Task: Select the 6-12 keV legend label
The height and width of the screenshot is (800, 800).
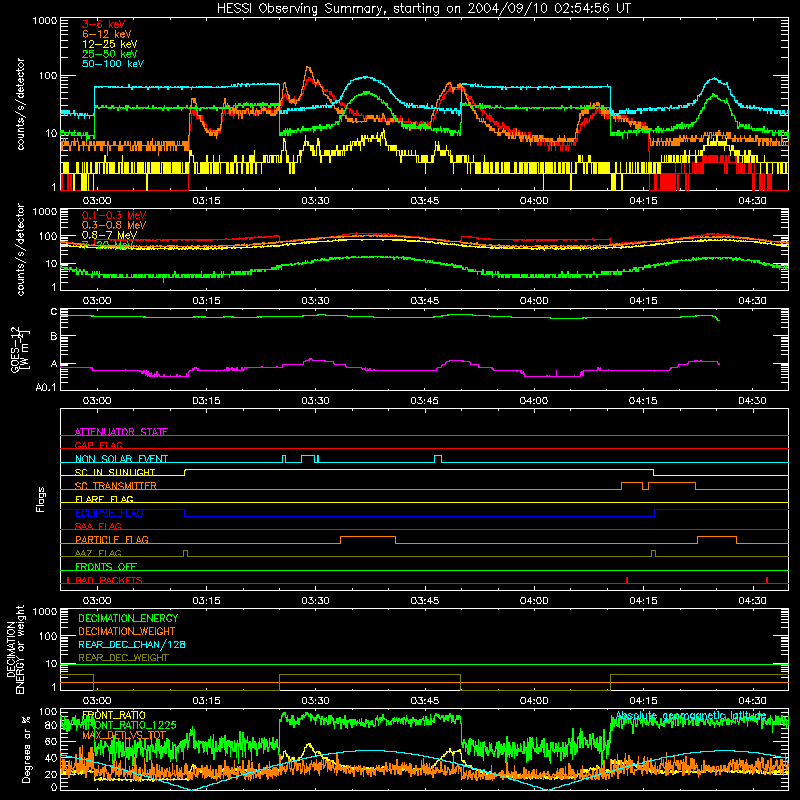Action: [107, 34]
